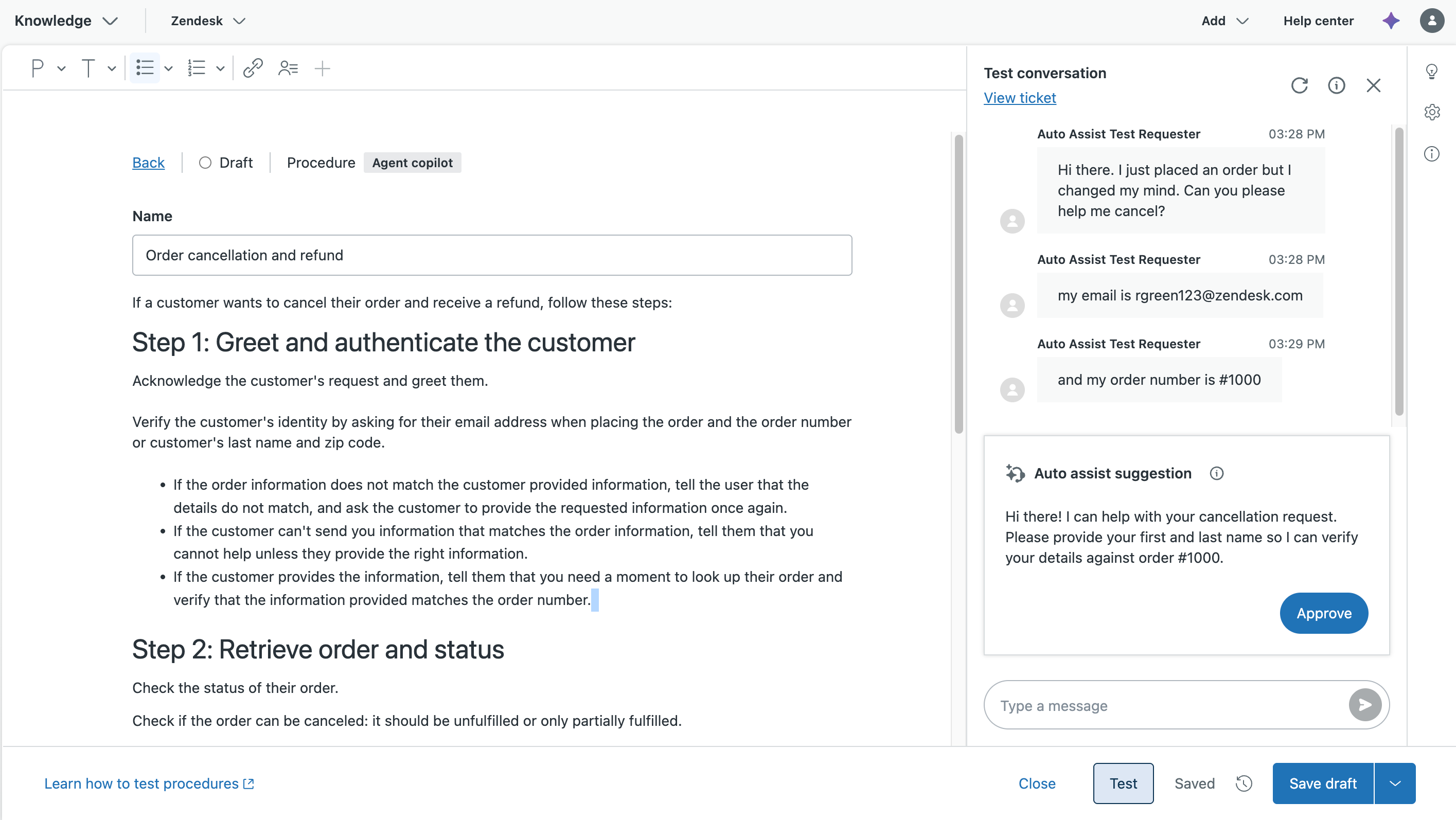Approve the auto assist suggestion
1456x820 pixels.
tap(1324, 613)
